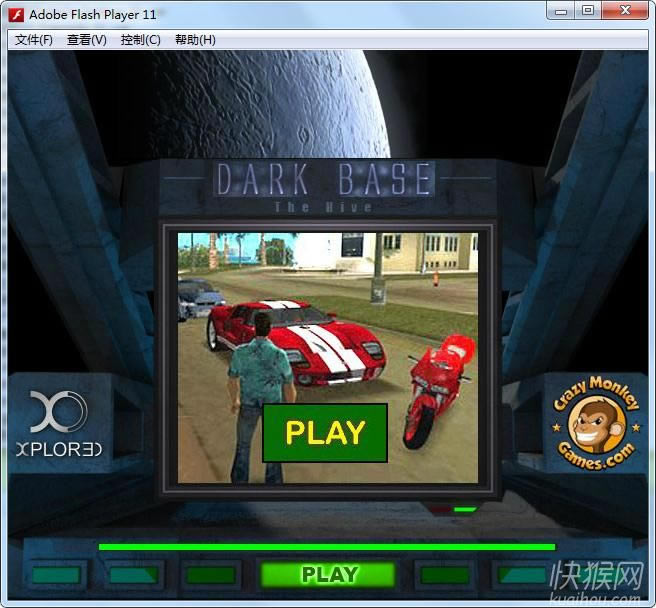The image size is (656, 608).
Task: Click dark green slot just left of bottom PLAY
Action: (x=212, y=575)
